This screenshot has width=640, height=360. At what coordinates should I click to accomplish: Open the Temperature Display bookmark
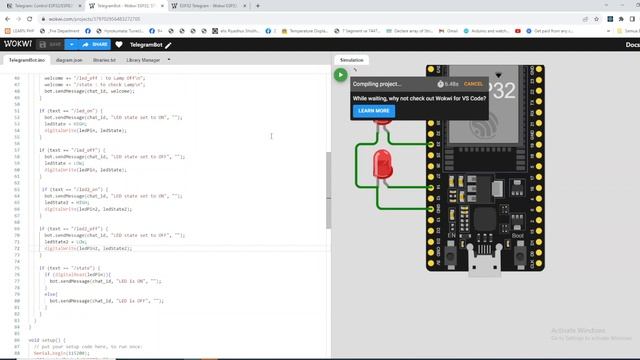coord(304,31)
